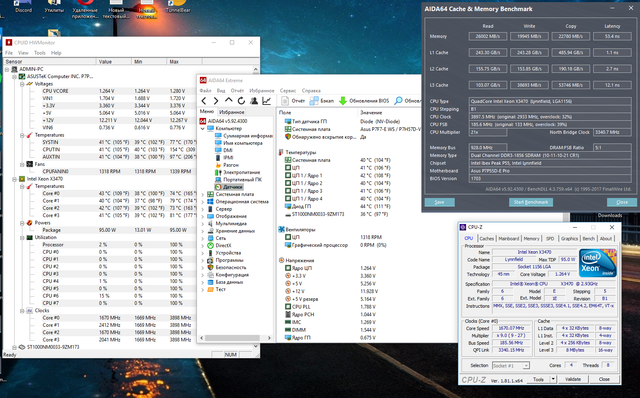640x398 pixels.
Task: Switch to Избранное tab in AIDA64 panel
Action: coord(231,112)
